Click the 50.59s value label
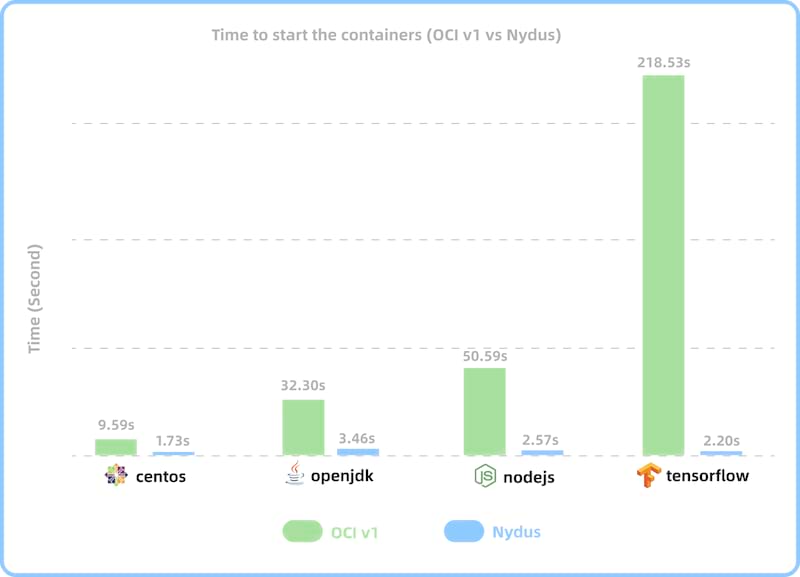The image size is (800, 577). click(x=483, y=355)
